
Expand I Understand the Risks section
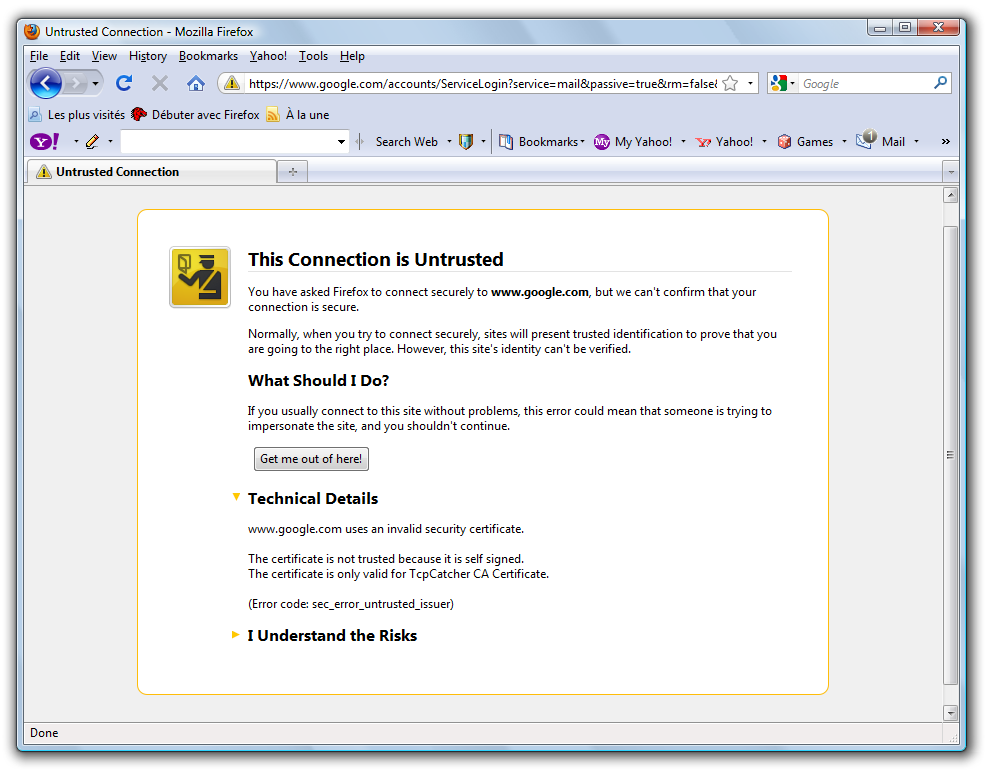pos(236,634)
